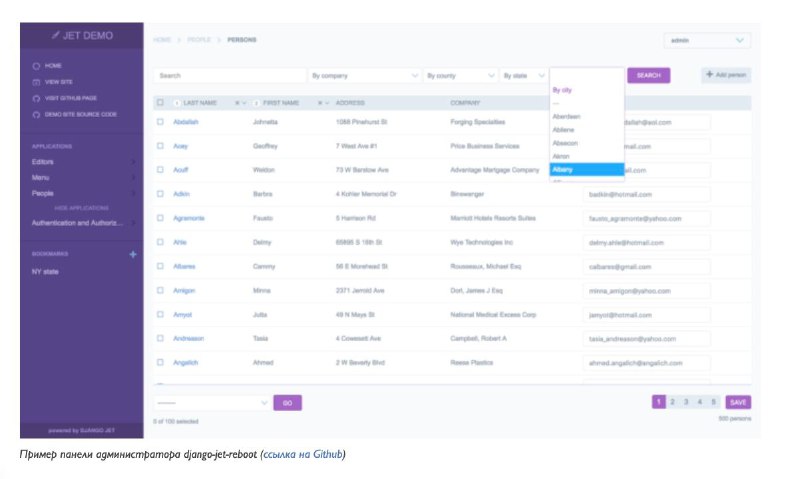Click the PEOPLE breadcrumb link
The height and width of the screenshot is (479, 800).
point(199,40)
